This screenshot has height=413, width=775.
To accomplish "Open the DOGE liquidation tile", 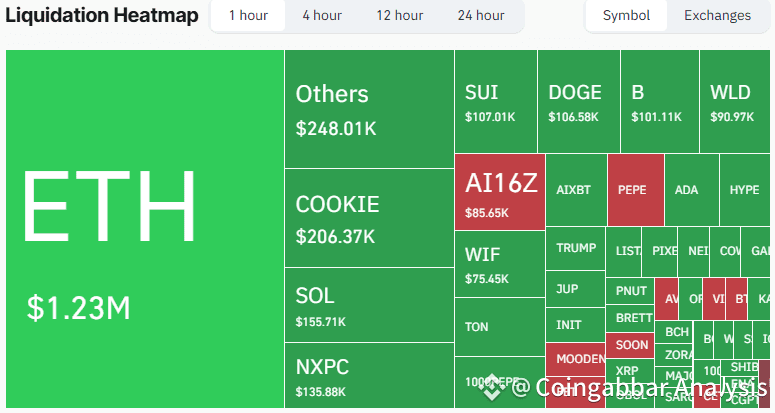I will pos(578,102).
